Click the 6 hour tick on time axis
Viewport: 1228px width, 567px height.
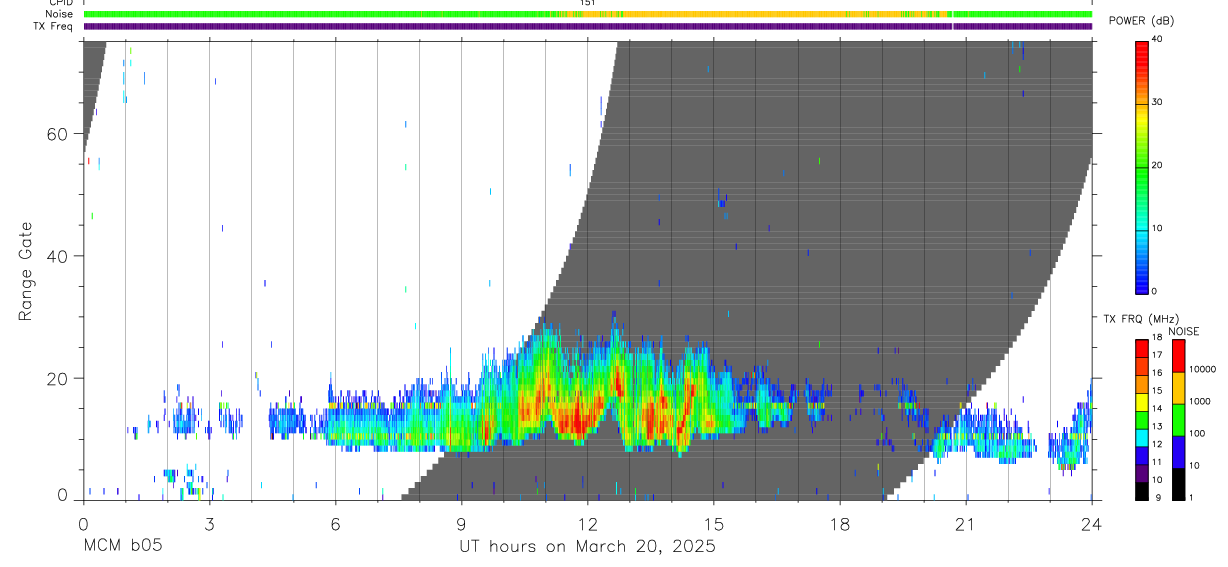(335, 523)
